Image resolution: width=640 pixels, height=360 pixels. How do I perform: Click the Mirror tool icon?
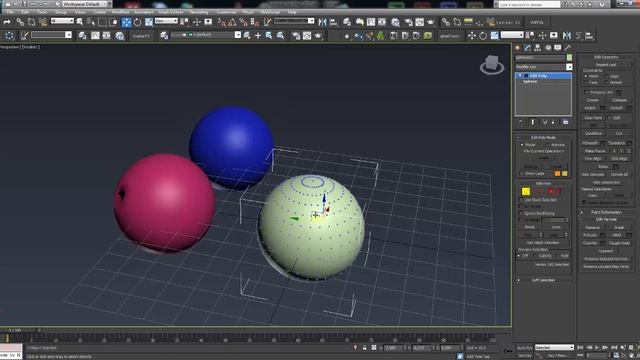322,22
